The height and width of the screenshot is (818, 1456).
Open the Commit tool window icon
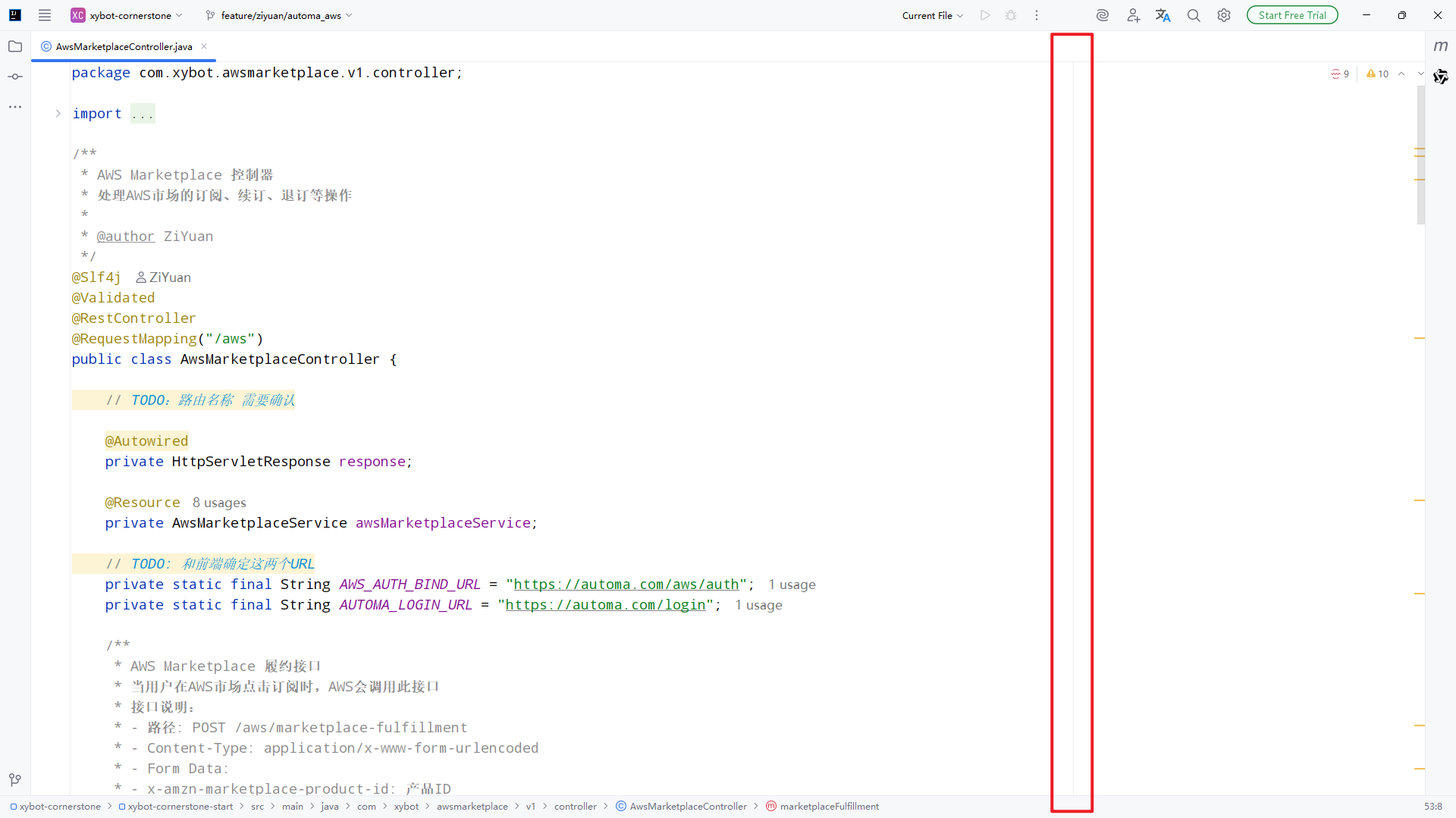click(15, 77)
